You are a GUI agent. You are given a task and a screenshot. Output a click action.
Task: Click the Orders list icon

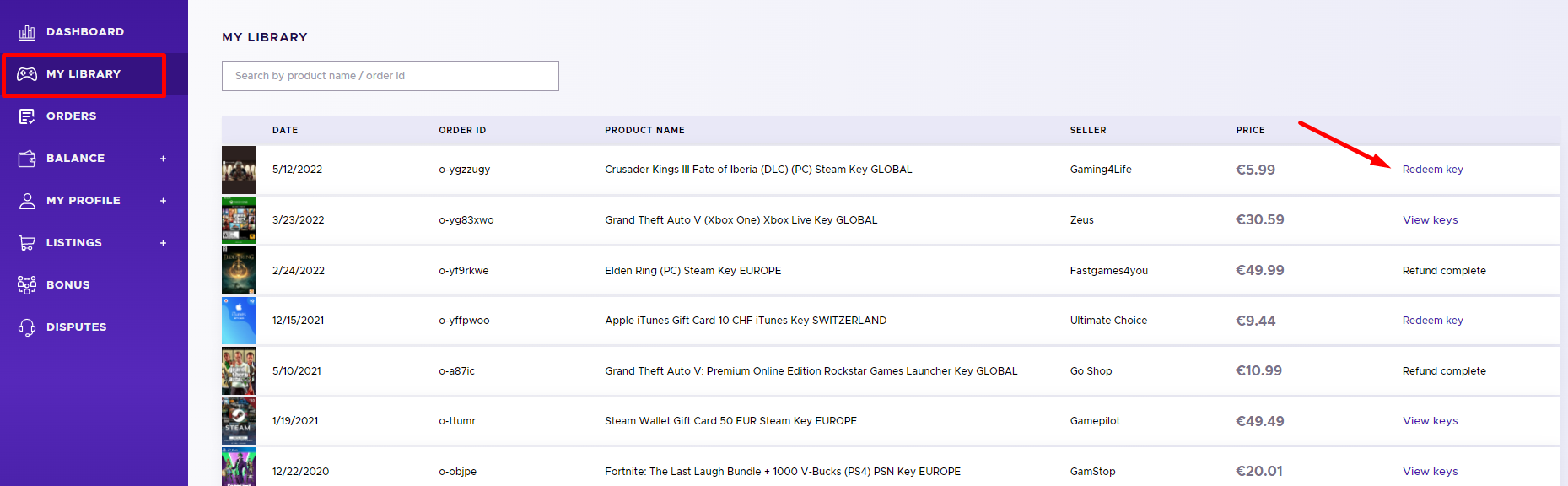(27, 116)
